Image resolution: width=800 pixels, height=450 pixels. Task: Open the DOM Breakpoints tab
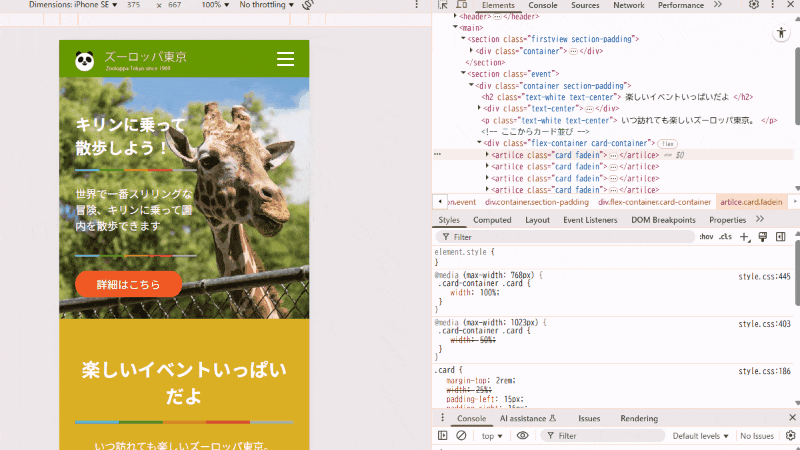(x=663, y=220)
